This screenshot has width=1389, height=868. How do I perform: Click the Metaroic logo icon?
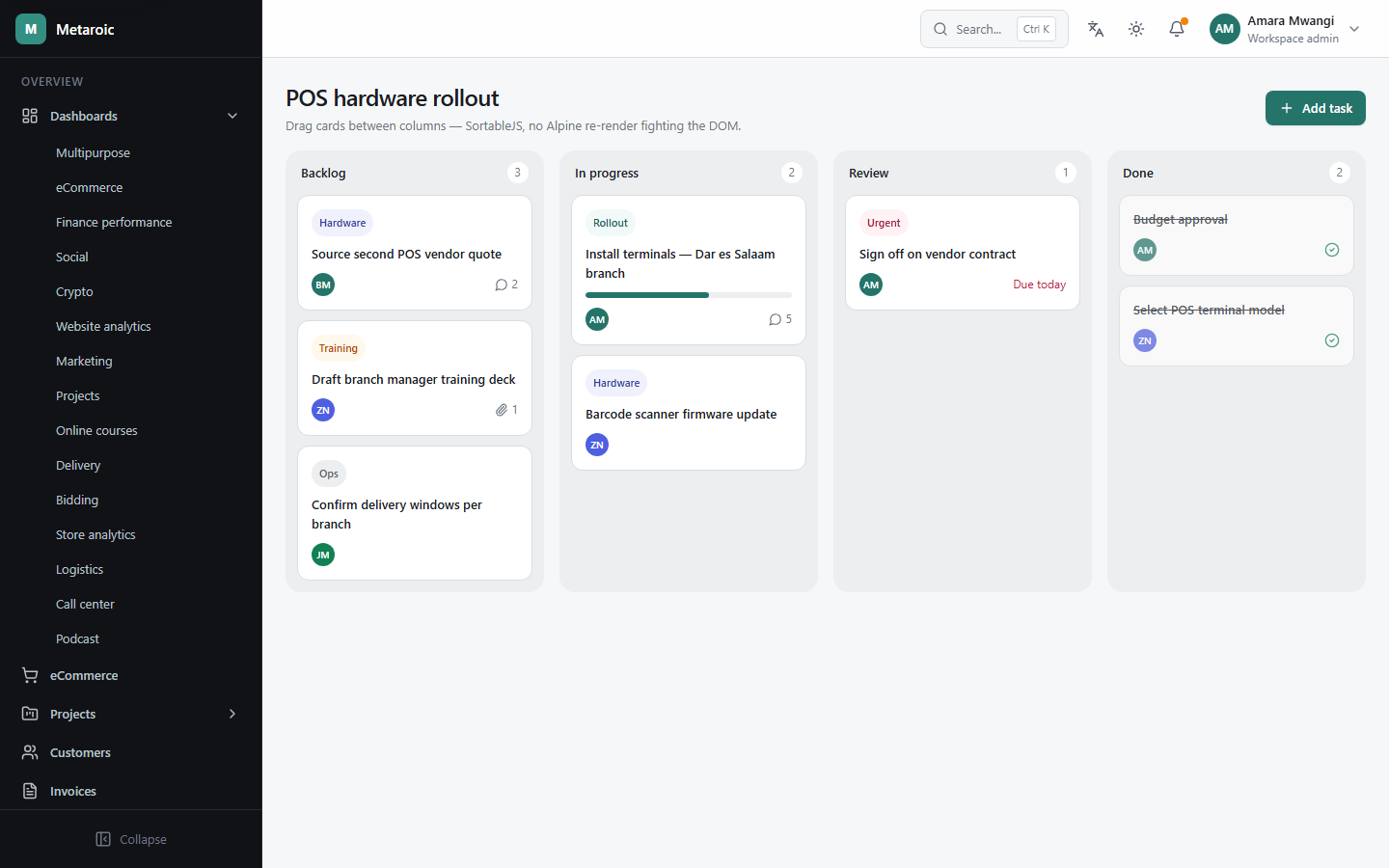[31, 29]
